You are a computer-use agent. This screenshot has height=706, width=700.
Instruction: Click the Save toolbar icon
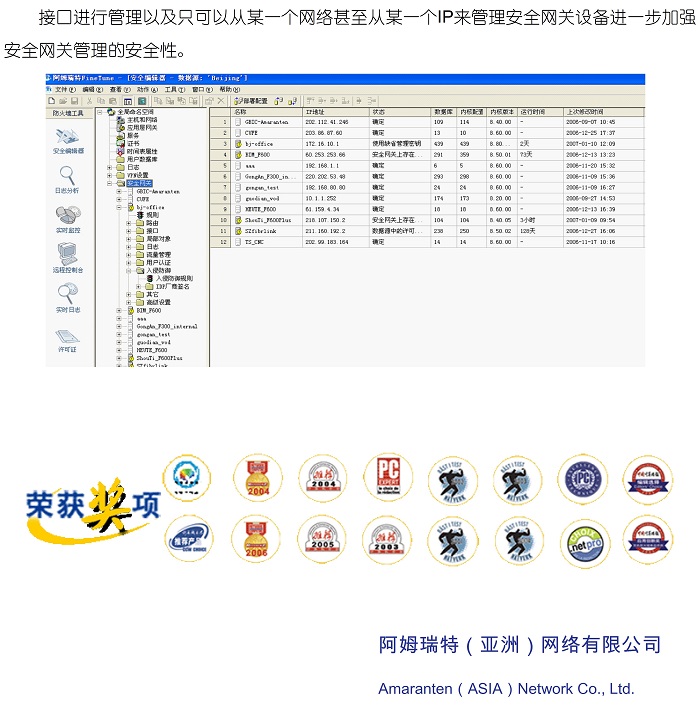[x=75, y=101]
